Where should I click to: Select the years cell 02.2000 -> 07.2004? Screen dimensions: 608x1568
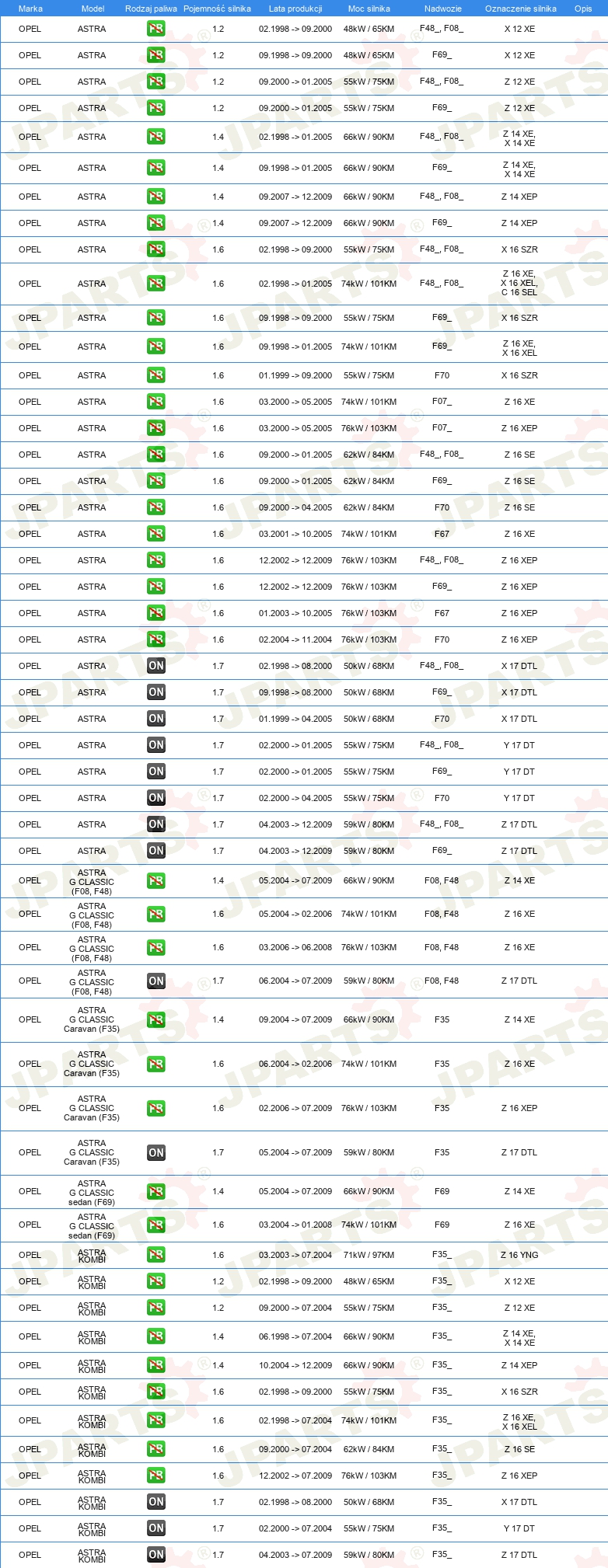click(295, 1528)
